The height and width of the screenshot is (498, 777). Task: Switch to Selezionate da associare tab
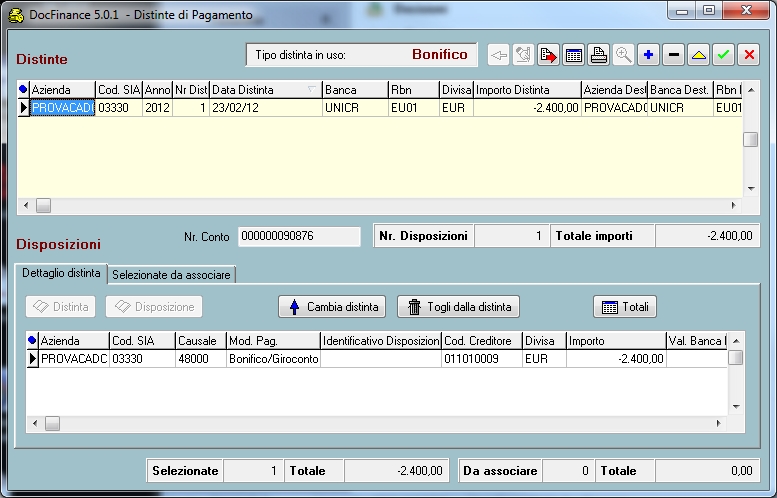pyautogui.click(x=172, y=274)
